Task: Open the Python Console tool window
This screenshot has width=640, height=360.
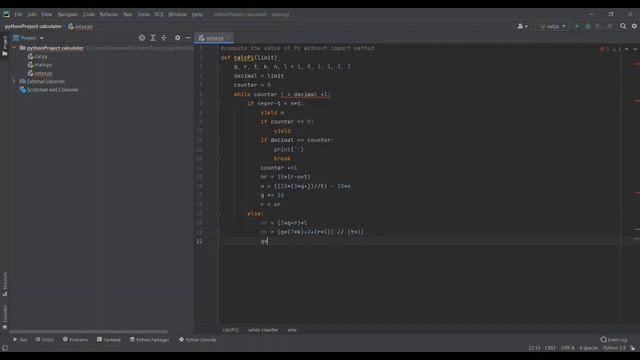Action: coord(198,340)
